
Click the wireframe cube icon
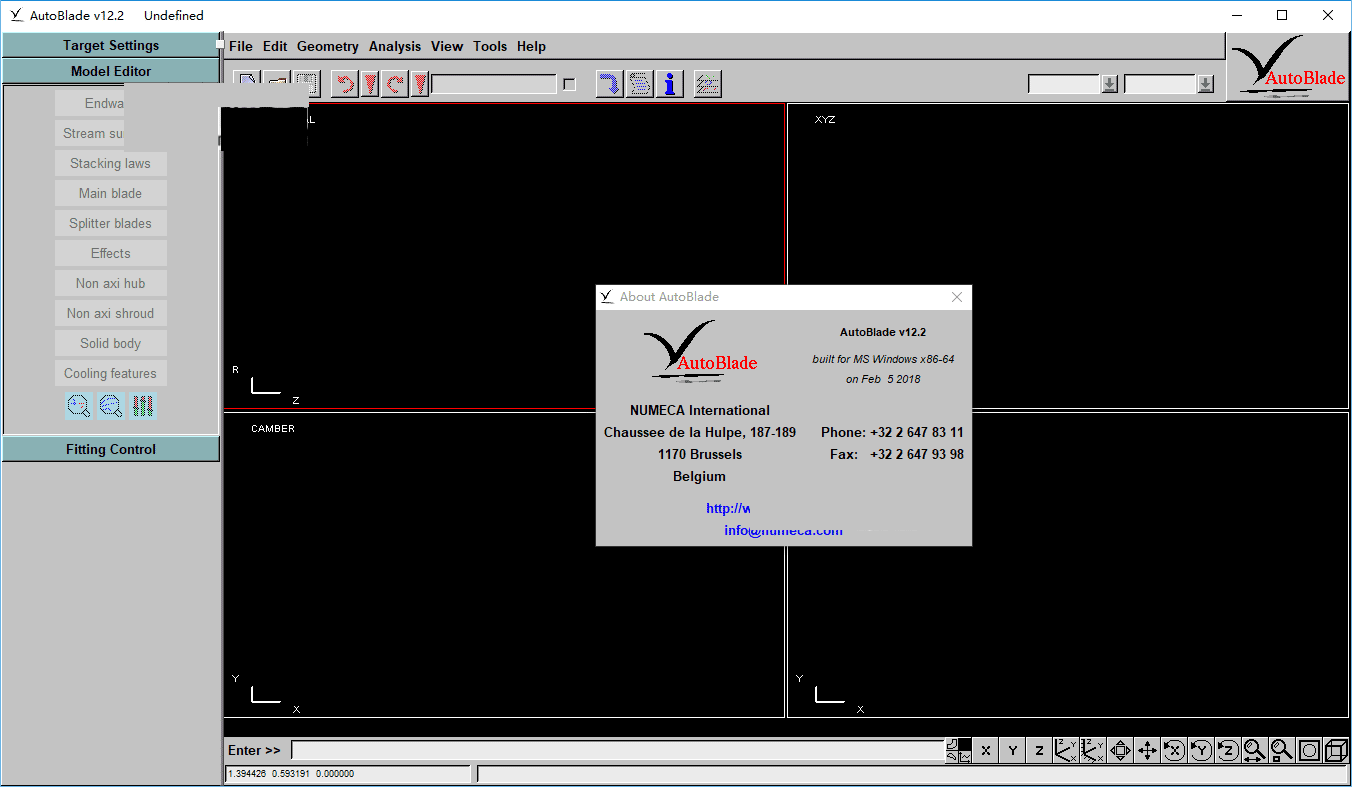(1337, 751)
